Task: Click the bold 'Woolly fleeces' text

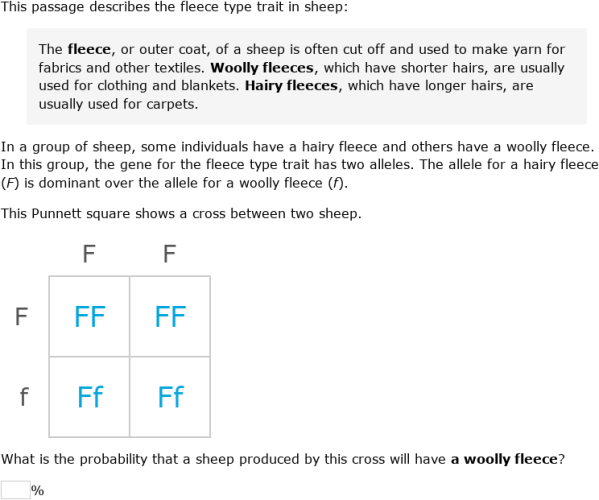Action: 262,68
